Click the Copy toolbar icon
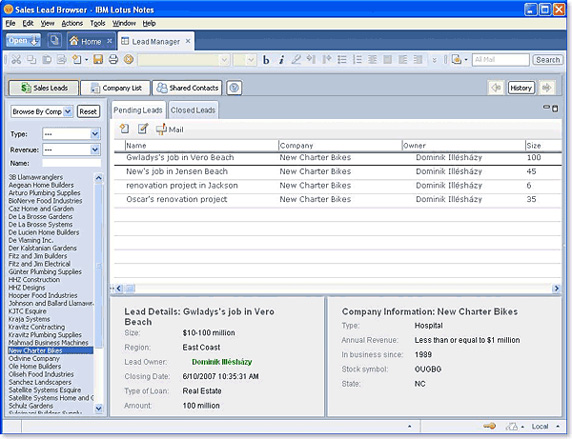Image resolution: width=572 pixels, height=439 pixels. click(31, 59)
